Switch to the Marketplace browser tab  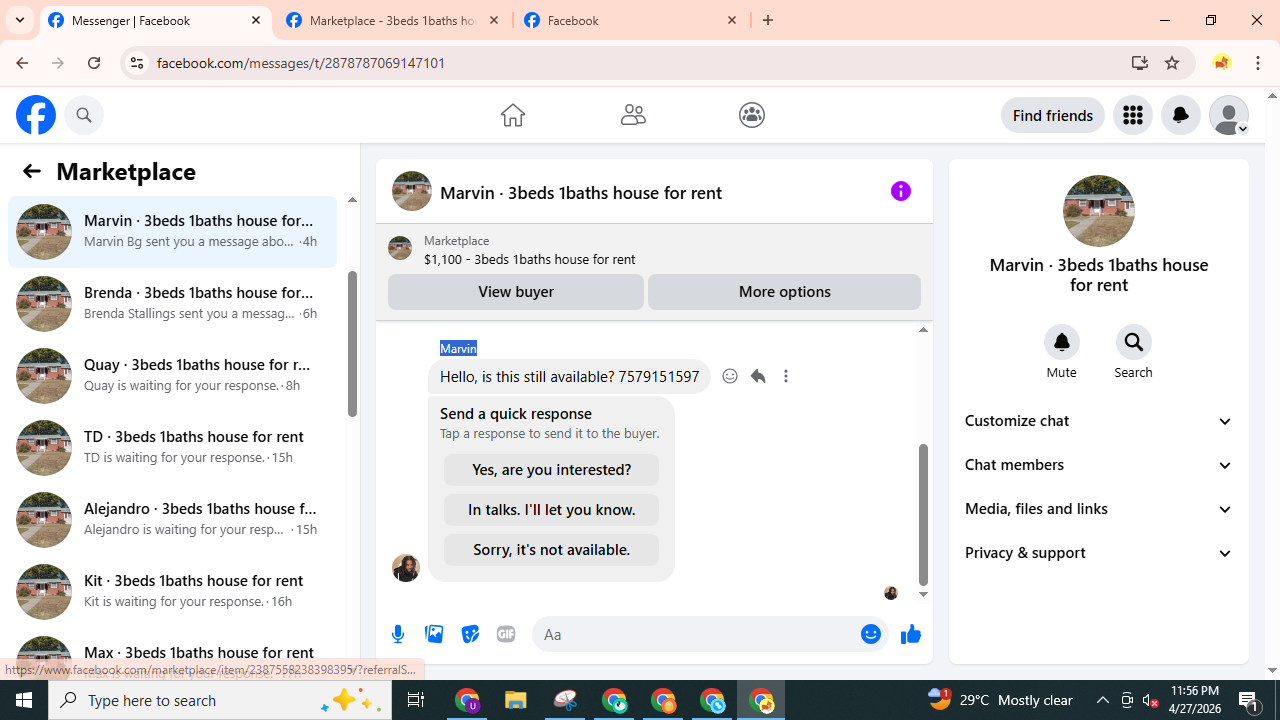(x=393, y=20)
